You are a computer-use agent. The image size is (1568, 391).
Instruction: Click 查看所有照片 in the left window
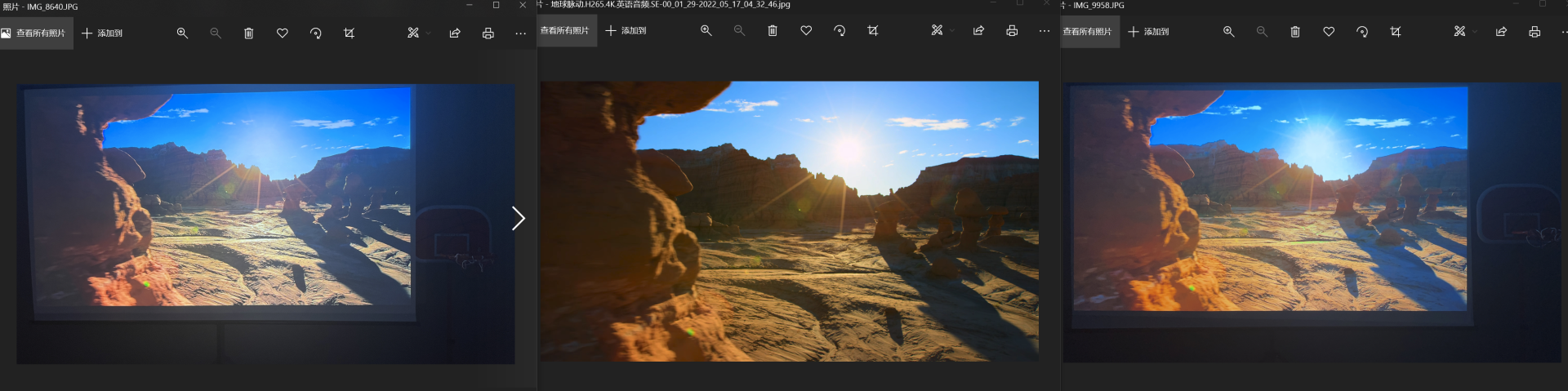35,33
